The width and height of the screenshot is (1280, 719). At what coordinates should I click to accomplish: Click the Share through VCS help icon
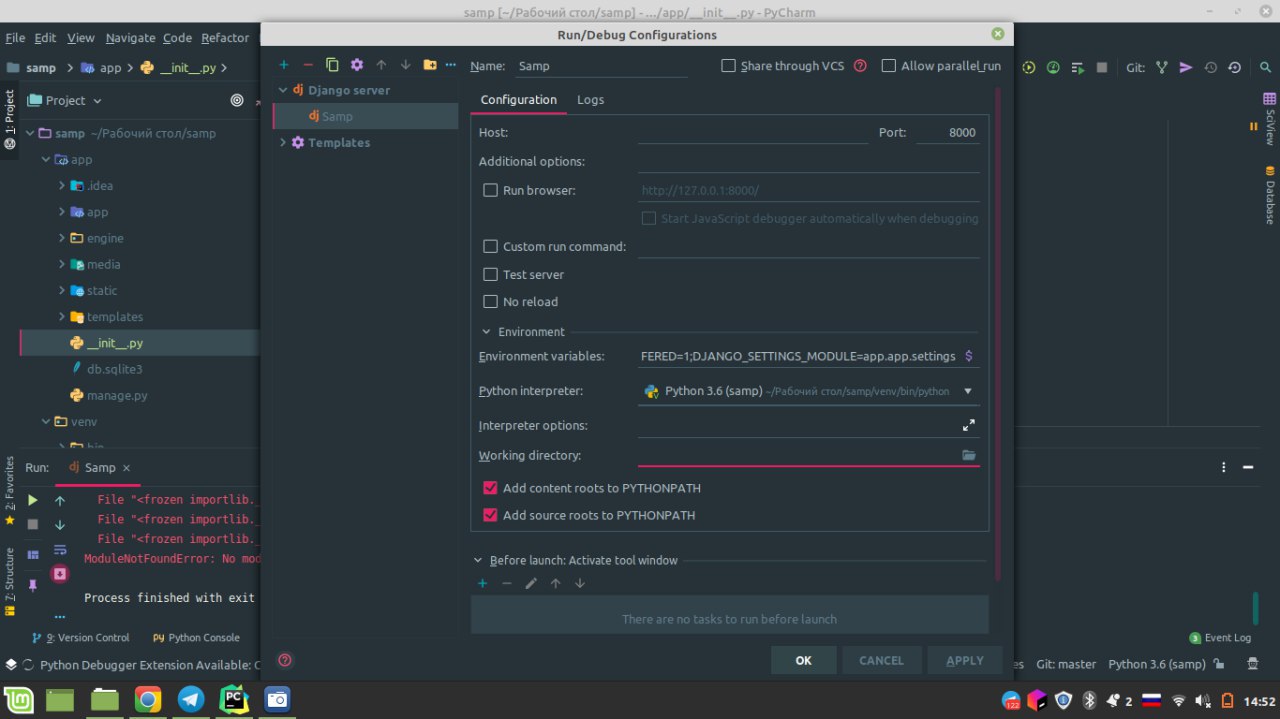pos(860,66)
